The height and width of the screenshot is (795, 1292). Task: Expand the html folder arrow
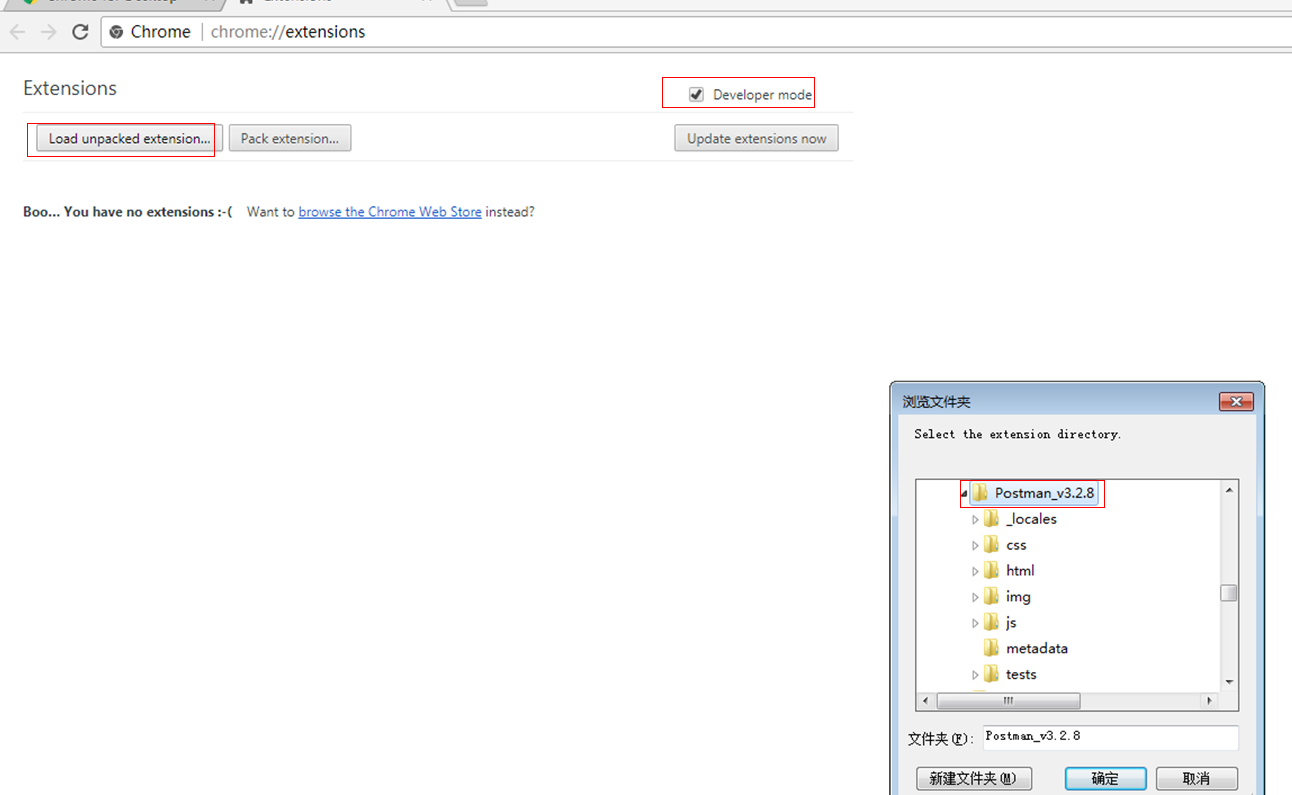(975, 571)
